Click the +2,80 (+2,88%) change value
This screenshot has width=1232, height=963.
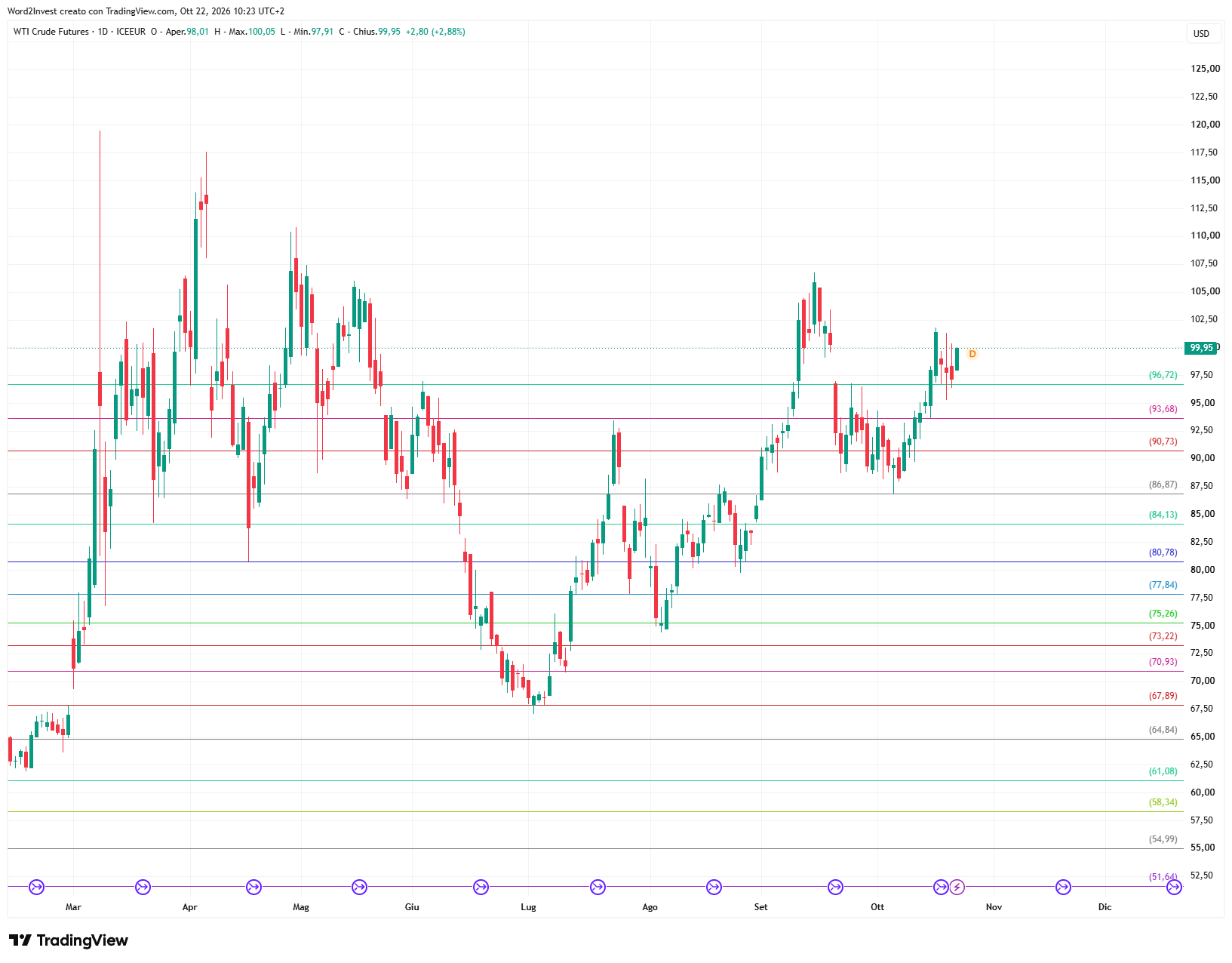point(435,32)
